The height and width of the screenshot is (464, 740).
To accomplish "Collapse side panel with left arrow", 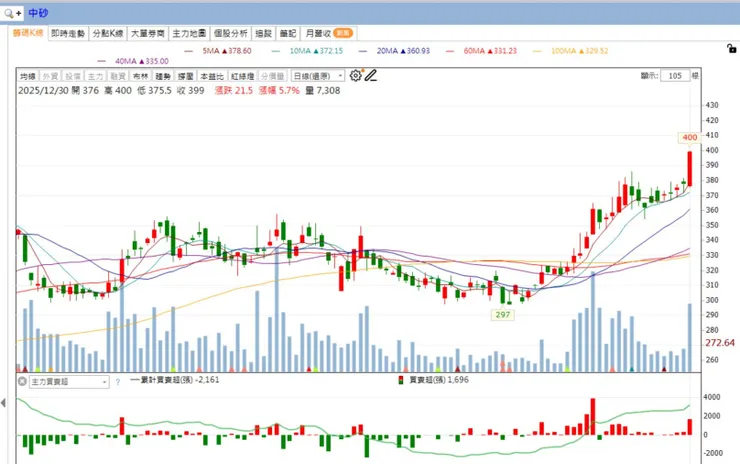I will (3, 403).
